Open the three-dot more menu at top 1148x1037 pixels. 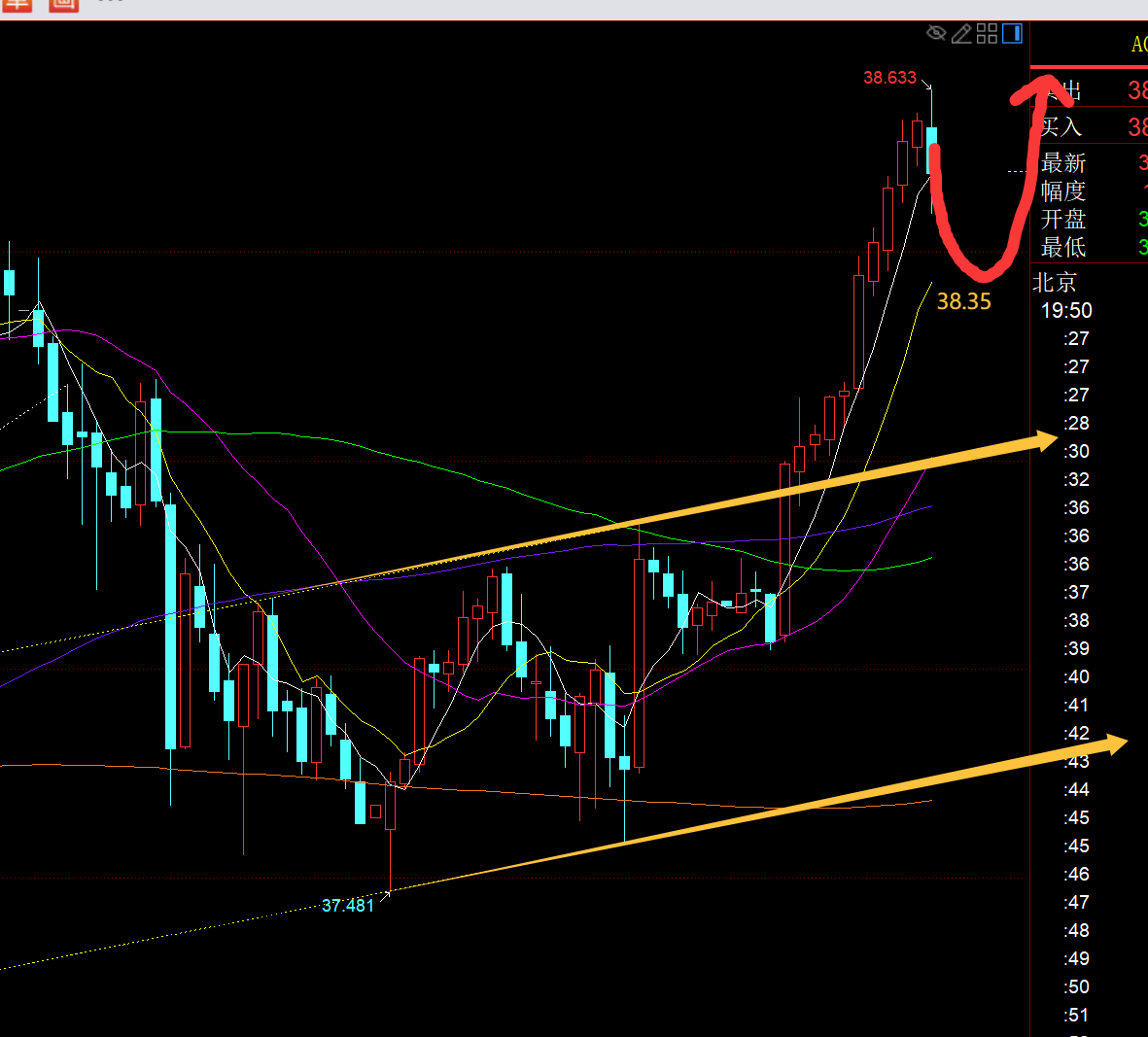coord(112,2)
